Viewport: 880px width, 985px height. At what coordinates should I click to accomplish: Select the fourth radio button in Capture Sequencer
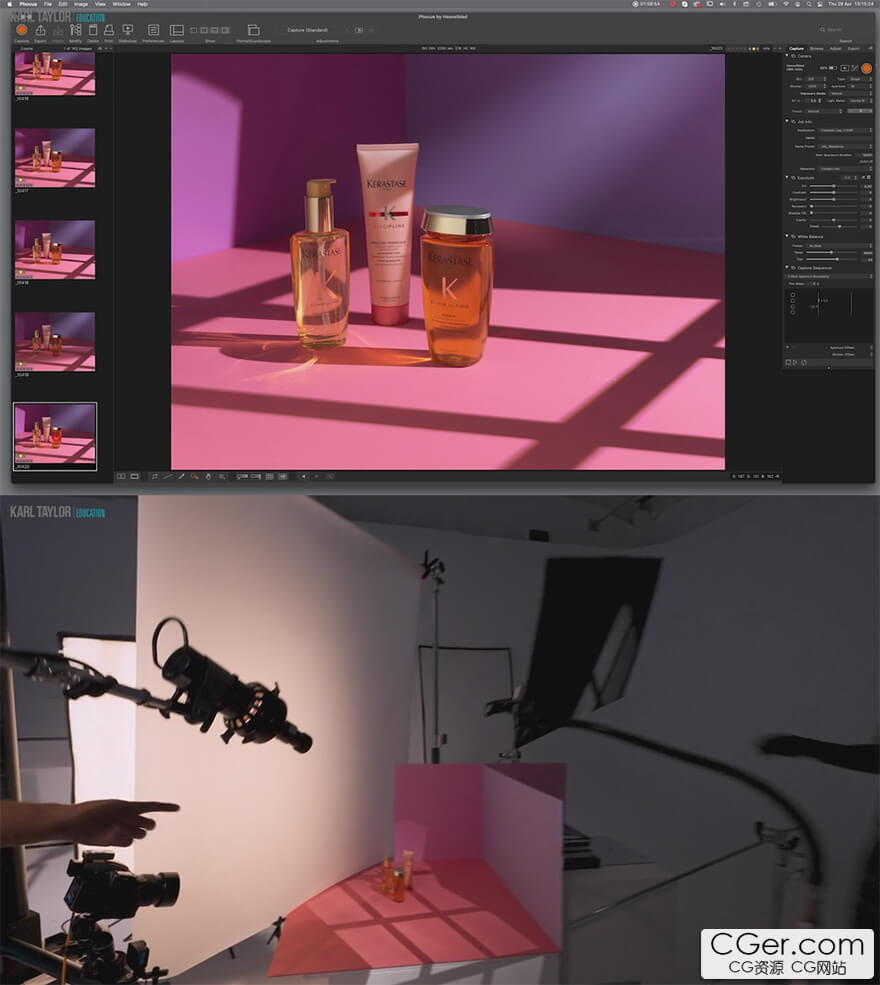click(793, 312)
